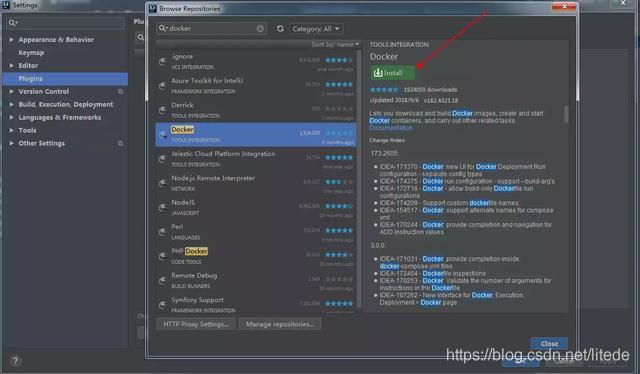Viewport: 640px width, 374px height.
Task: Click the description pane scrollbar
Action: (566, 114)
